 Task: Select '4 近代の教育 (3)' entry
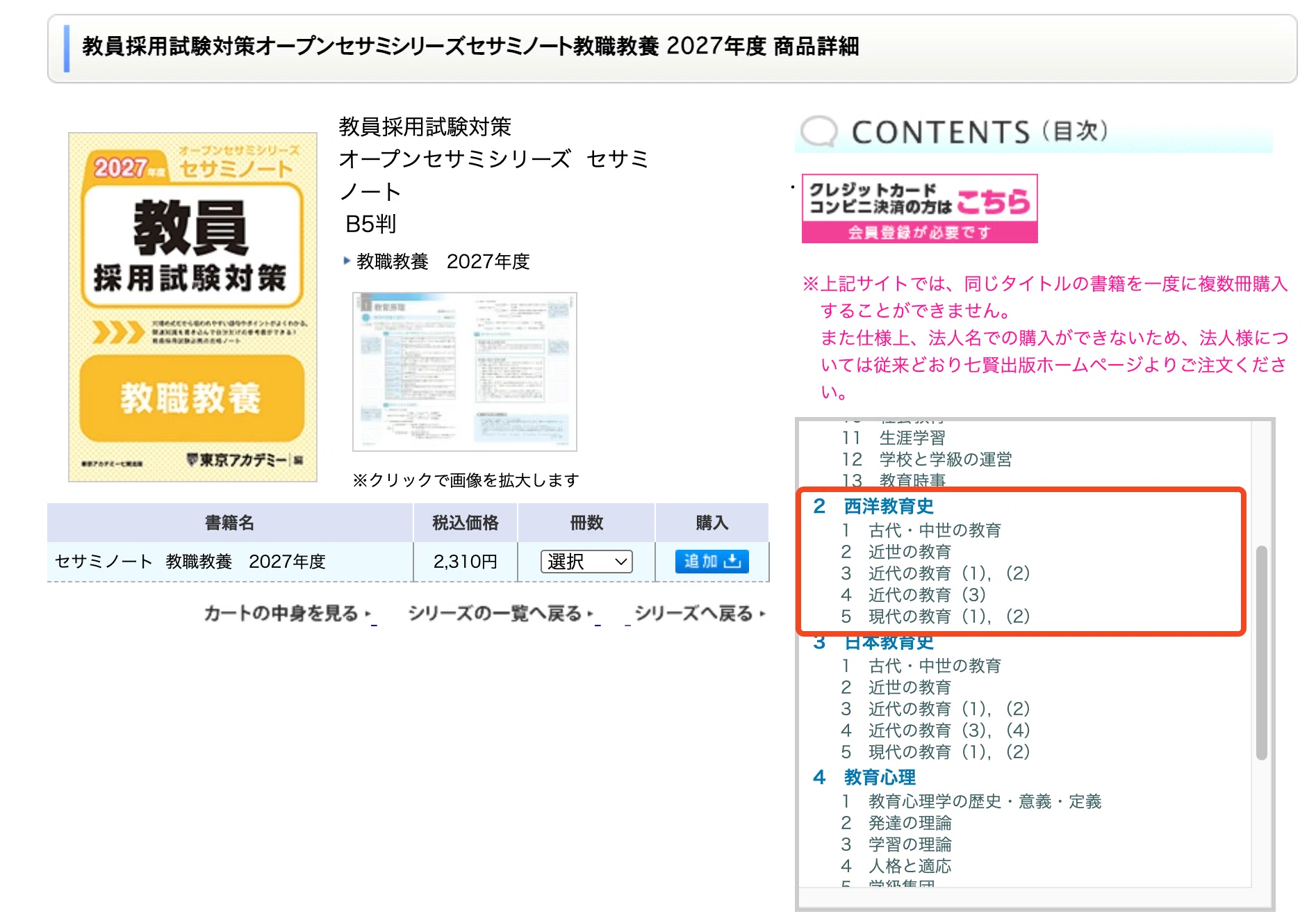(914, 595)
